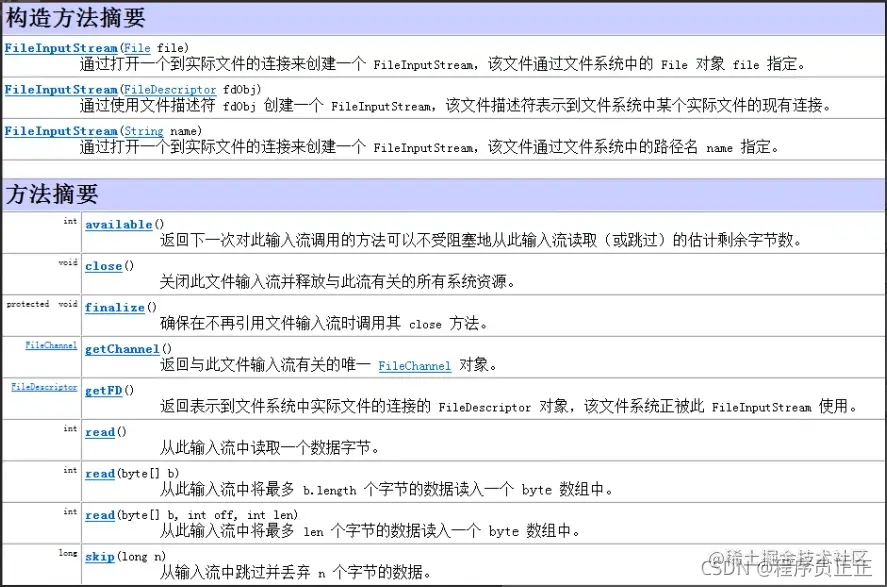Click the description 从此输入流中读取一个数据字节
This screenshot has height=587, width=887.
coord(269,447)
